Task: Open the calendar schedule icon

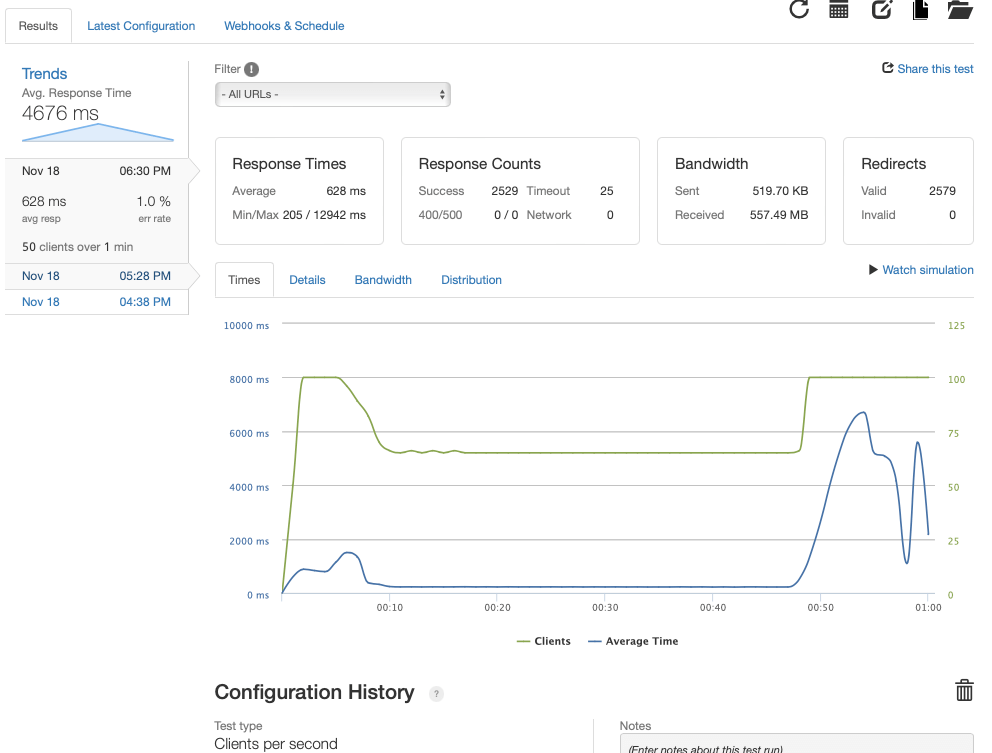Action: pyautogui.click(x=839, y=9)
